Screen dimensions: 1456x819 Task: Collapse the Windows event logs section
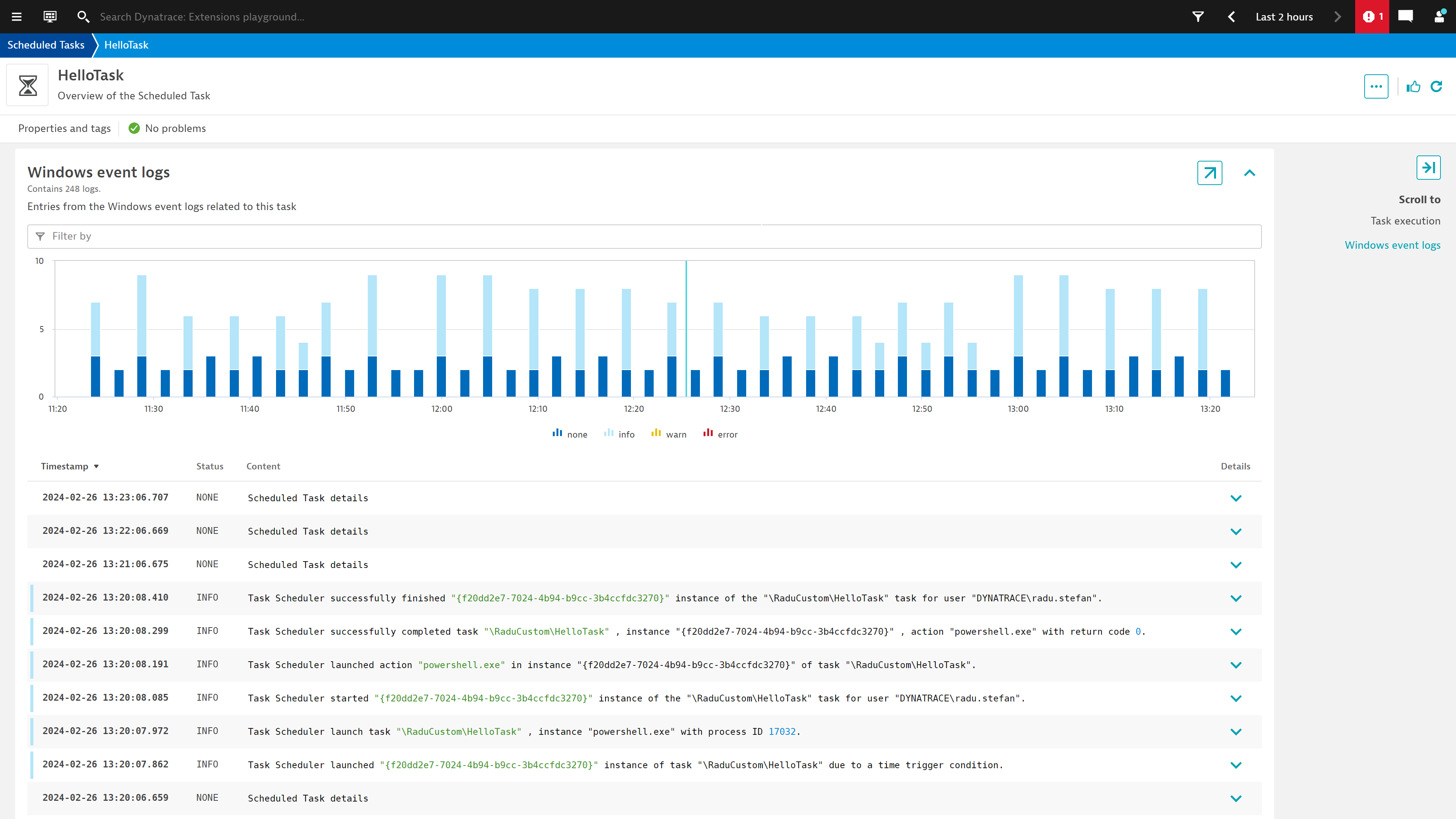(x=1250, y=173)
